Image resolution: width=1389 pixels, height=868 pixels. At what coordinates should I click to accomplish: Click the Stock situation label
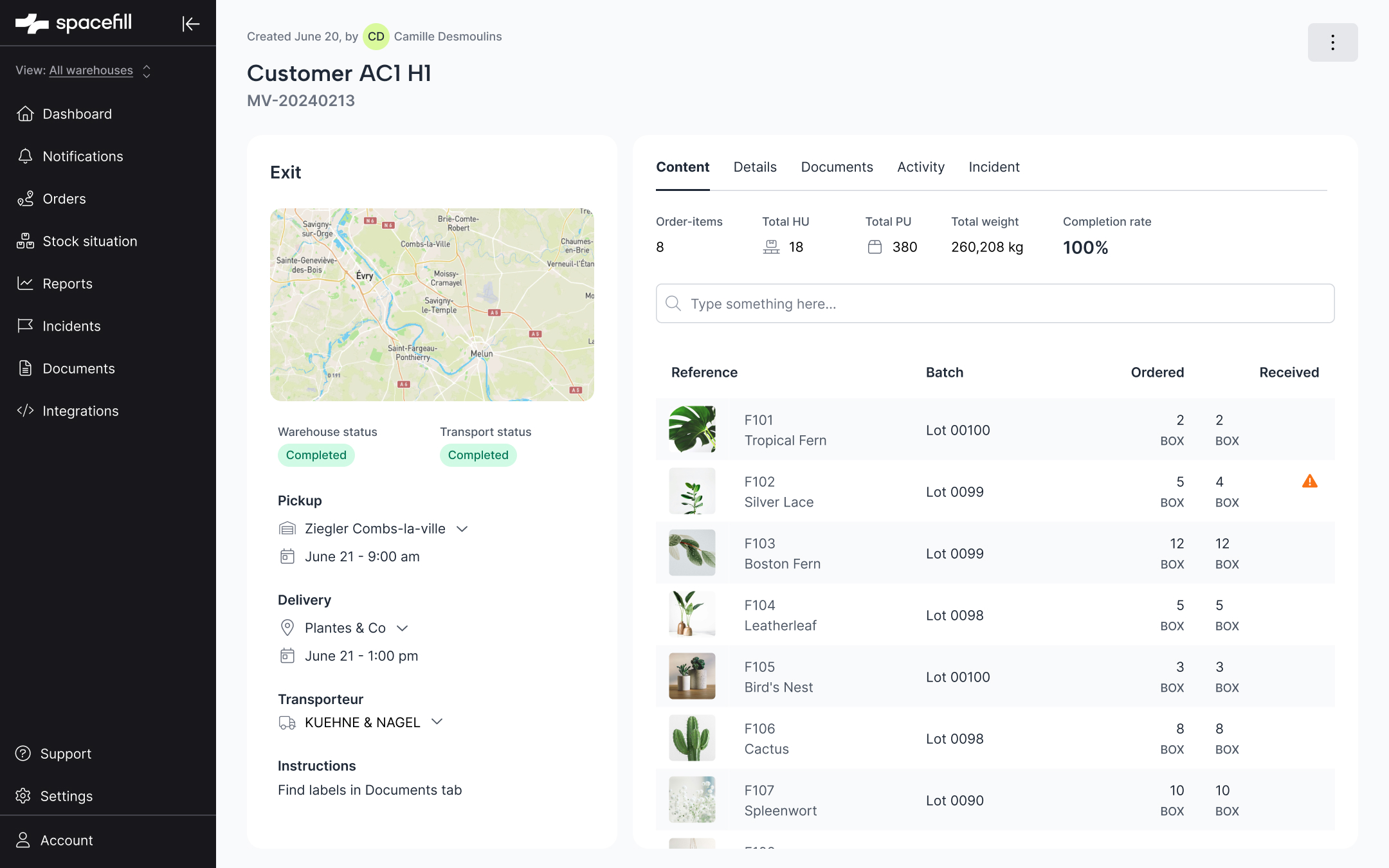(90, 241)
